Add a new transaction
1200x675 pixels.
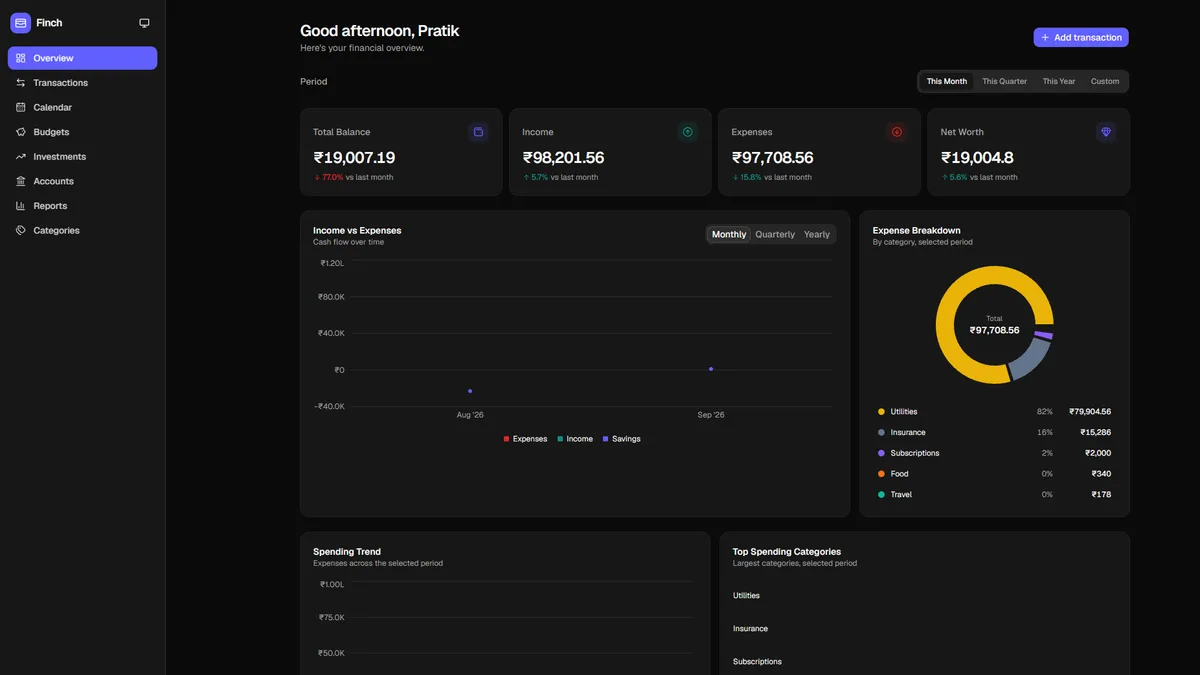click(1081, 37)
